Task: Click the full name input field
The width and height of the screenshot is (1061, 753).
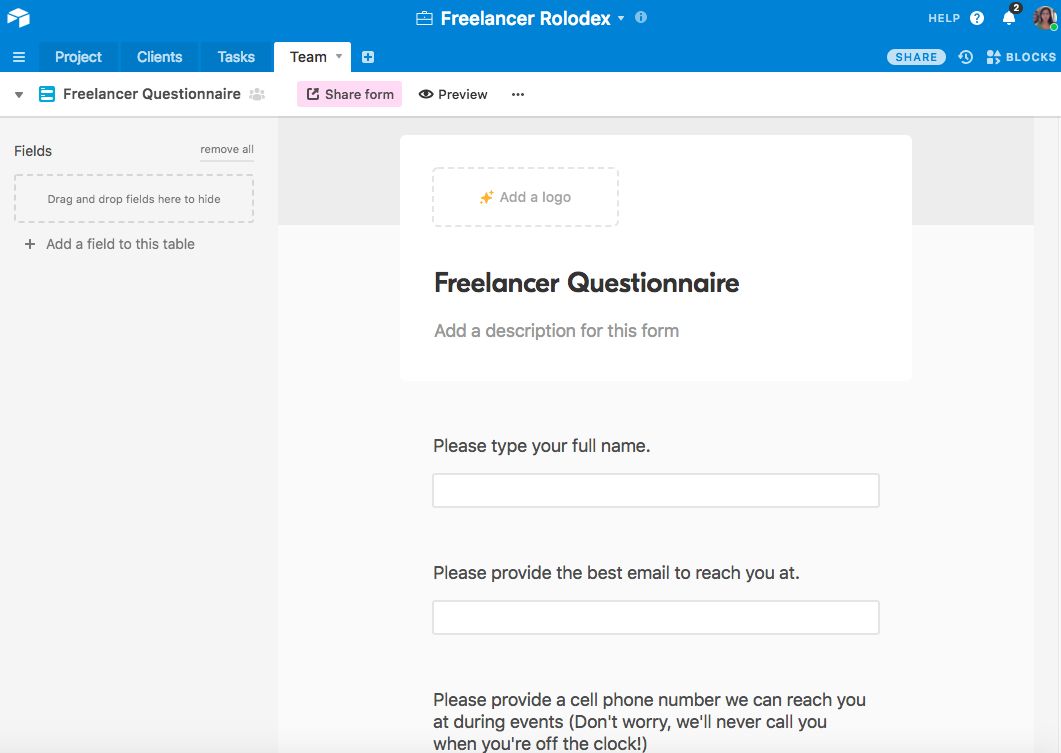Action: (x=655, y=491)
